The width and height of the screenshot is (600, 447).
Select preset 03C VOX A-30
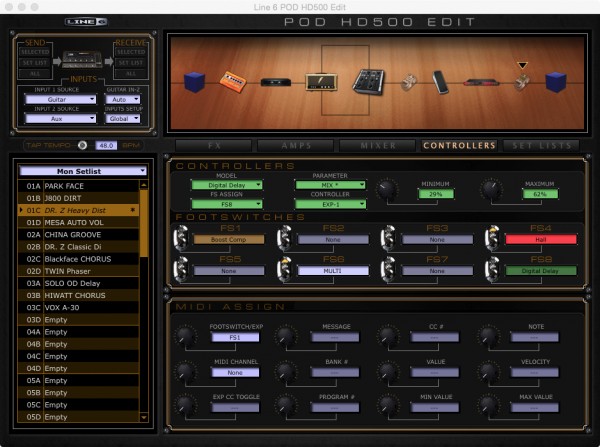(x=78, y=308)
